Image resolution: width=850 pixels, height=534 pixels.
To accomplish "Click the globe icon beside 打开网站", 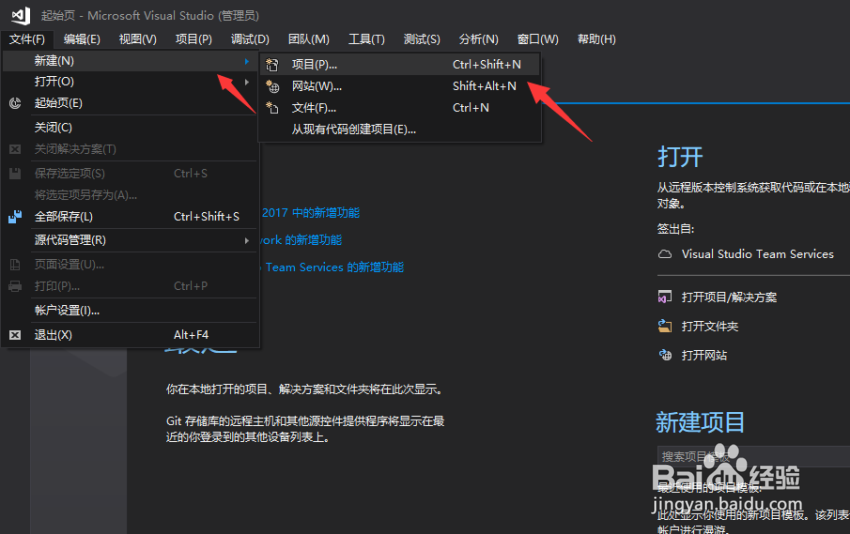I will click(x=665, y=355).
